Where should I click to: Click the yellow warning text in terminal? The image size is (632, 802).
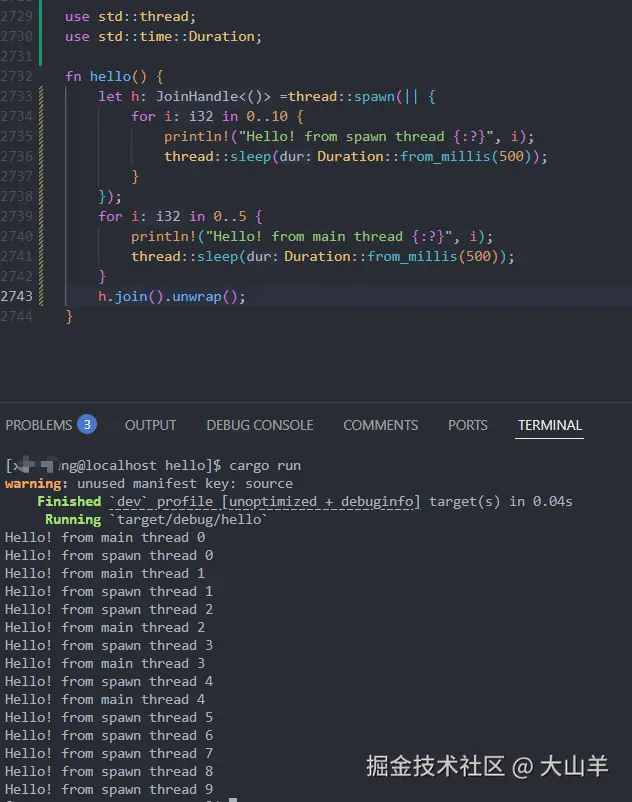pos(32,484)
